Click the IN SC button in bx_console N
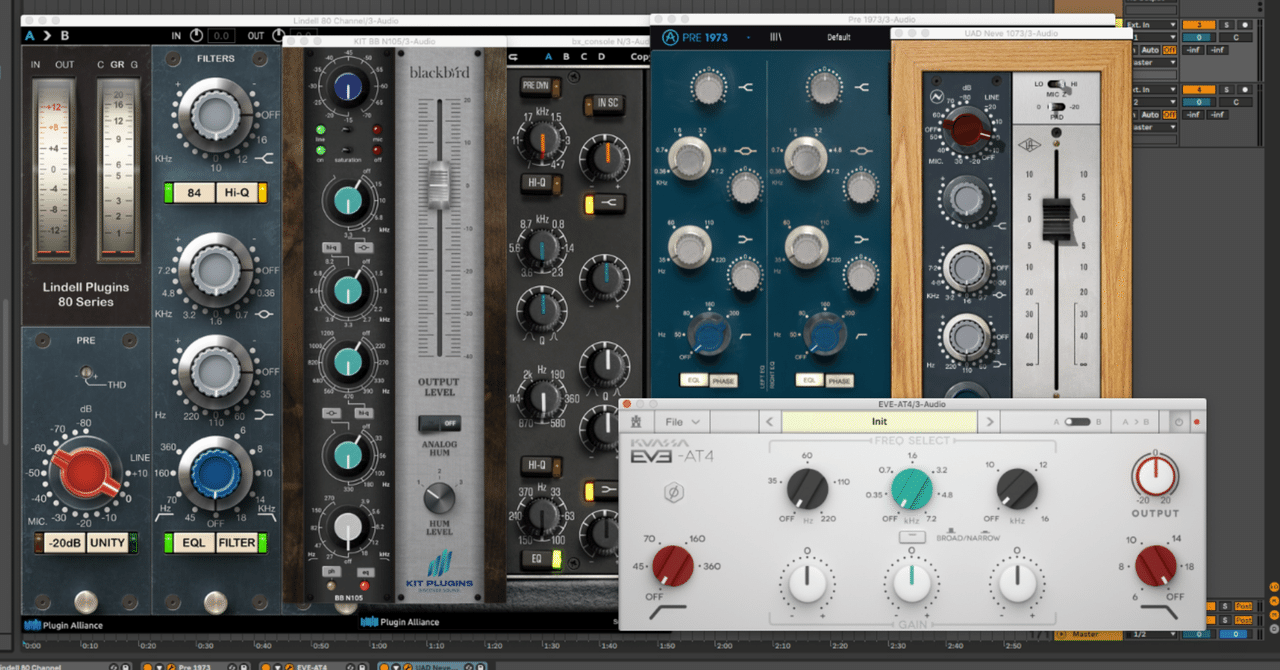The image size is (1280, 670). [607, 103]
